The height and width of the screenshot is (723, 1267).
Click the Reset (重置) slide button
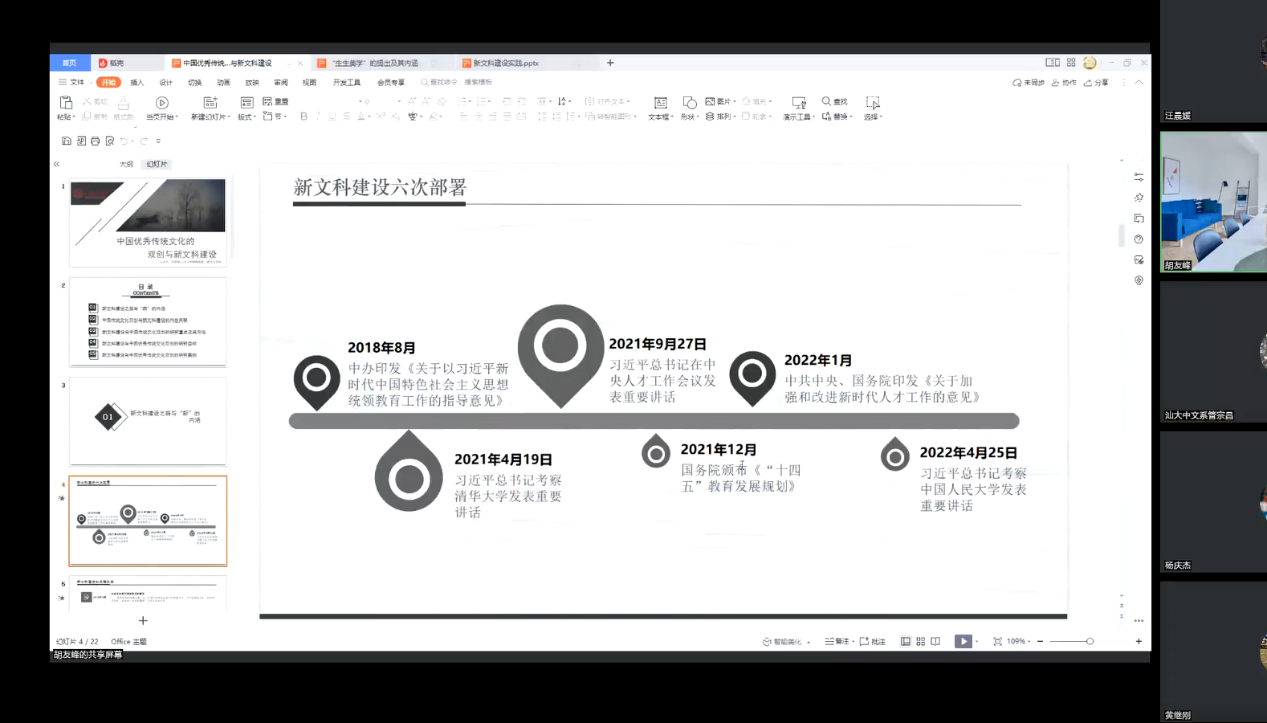[x=276, y=102]
